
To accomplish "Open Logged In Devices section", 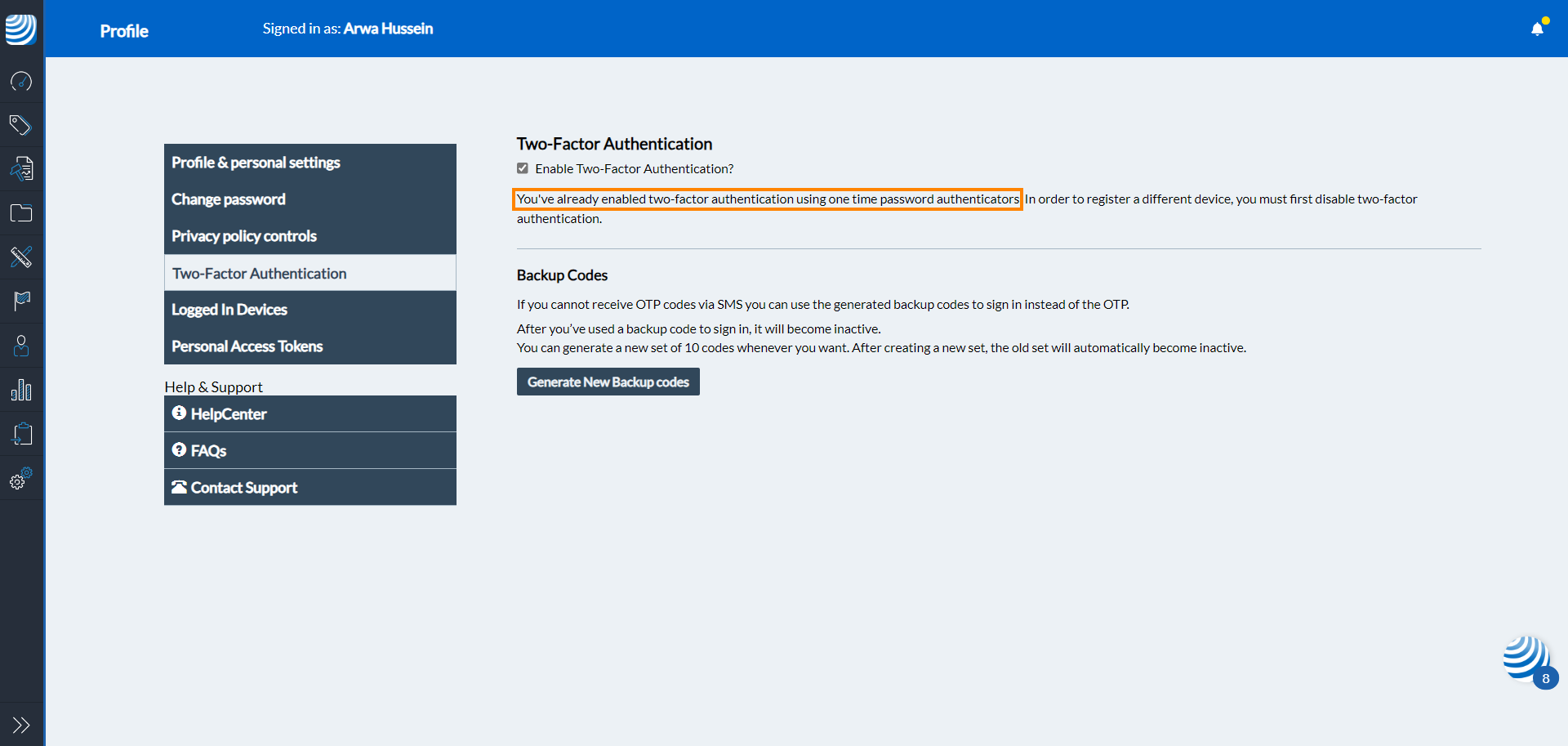I will tap(229, 310).
